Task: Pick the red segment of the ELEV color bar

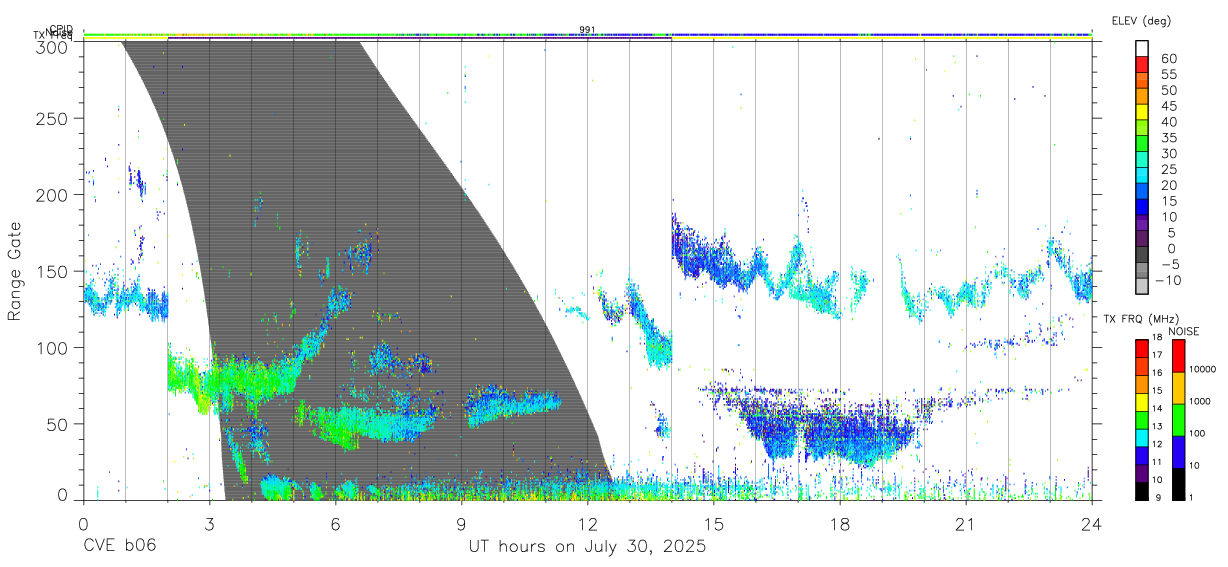Action: point(1143,66)
